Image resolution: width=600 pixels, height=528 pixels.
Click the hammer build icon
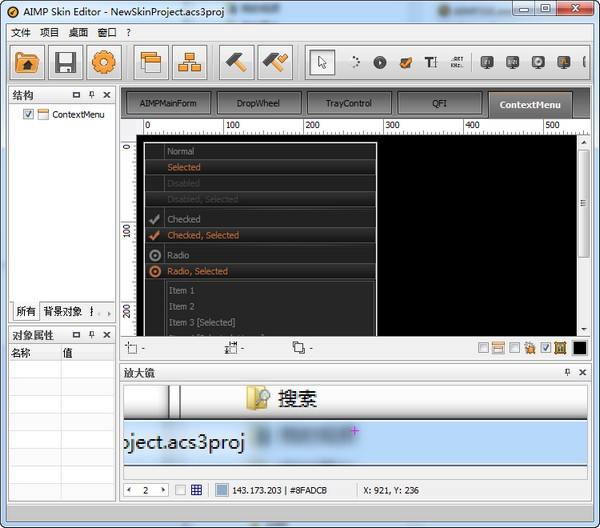pyautogui.click(x=237, y=62)
